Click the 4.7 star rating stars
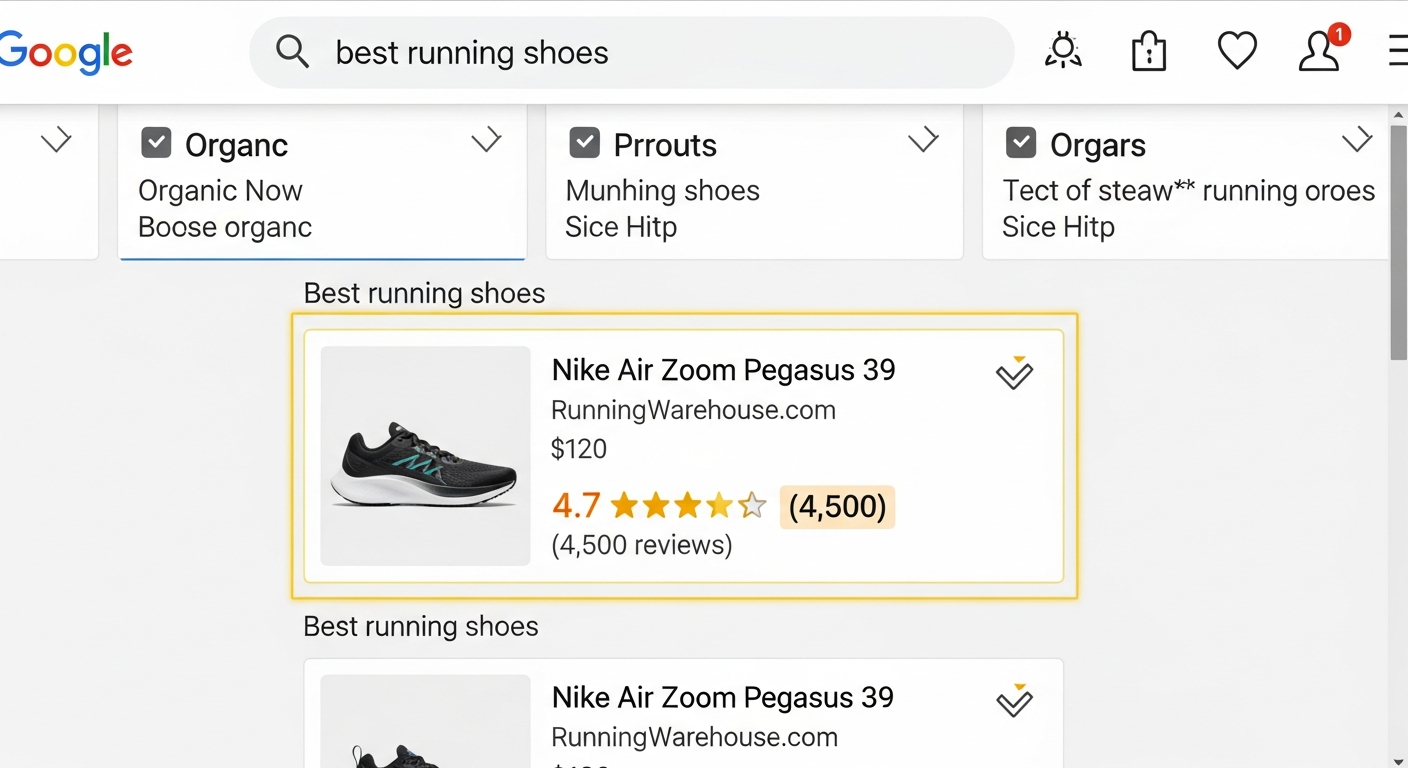Screen dimensions: 1408x768 tap(687, 506)
